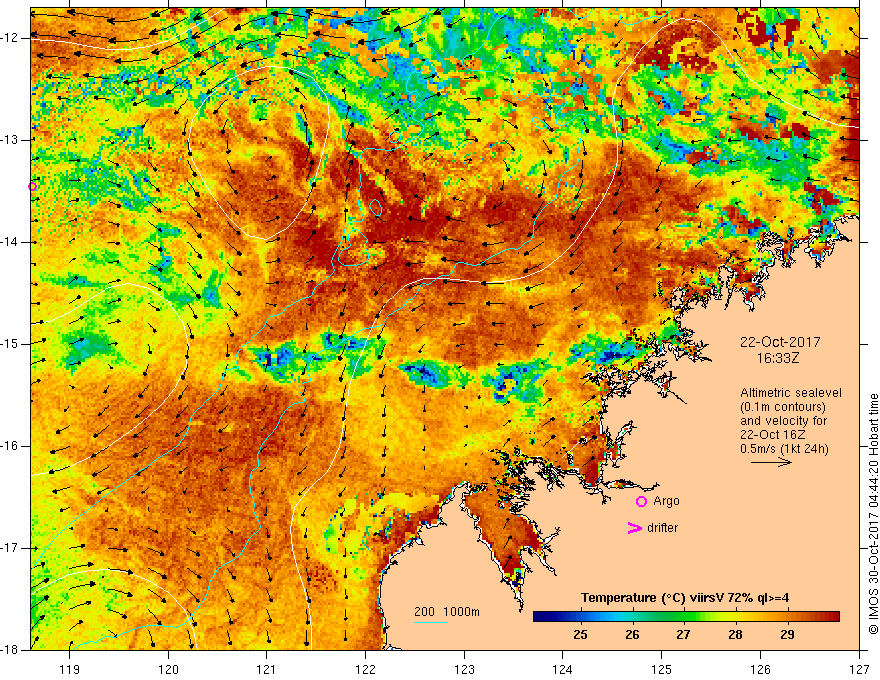Click the temperature color bar legend
This screenshot has width=880, height=680.
tap(686, 617)
